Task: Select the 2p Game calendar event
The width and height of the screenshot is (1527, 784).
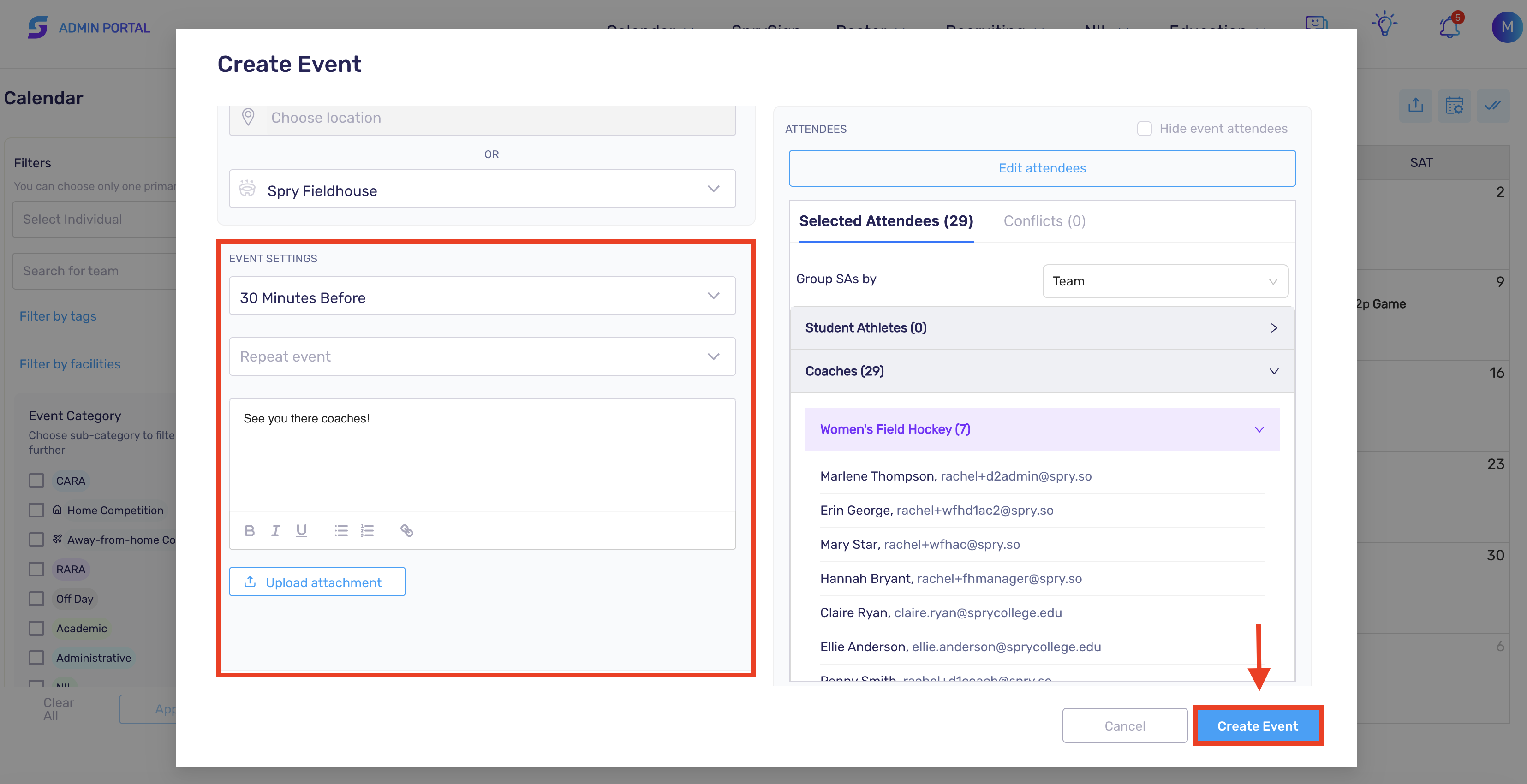Action: coord(1381,304)
